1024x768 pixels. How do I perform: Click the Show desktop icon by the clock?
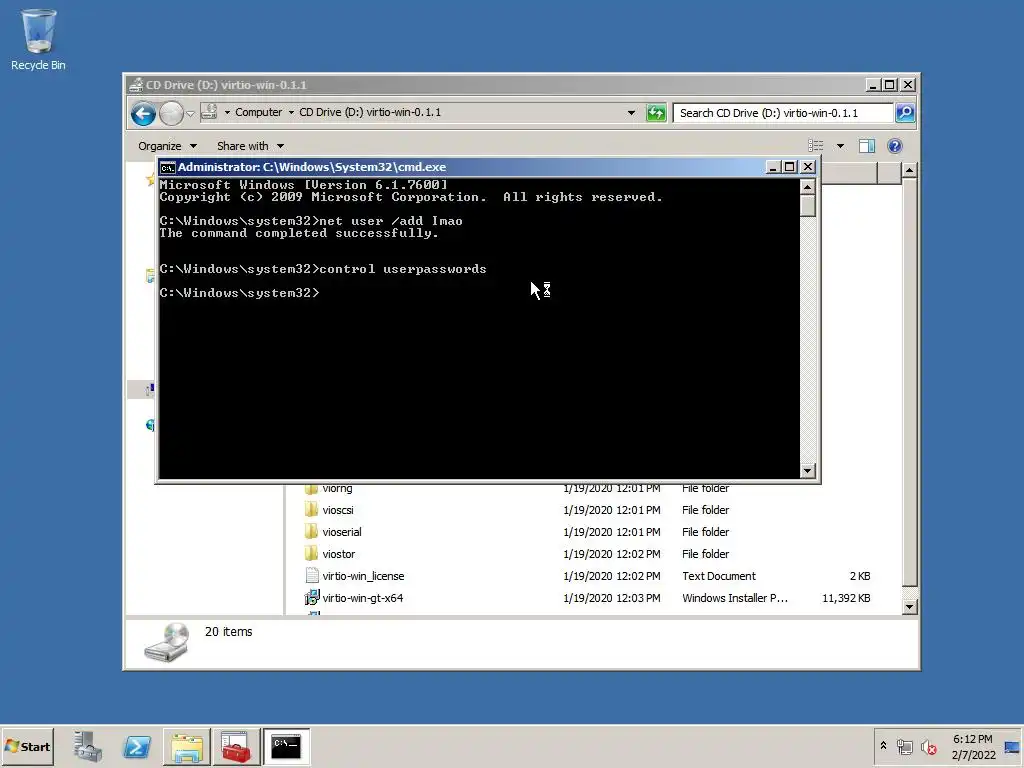(x=1012, y=747)
